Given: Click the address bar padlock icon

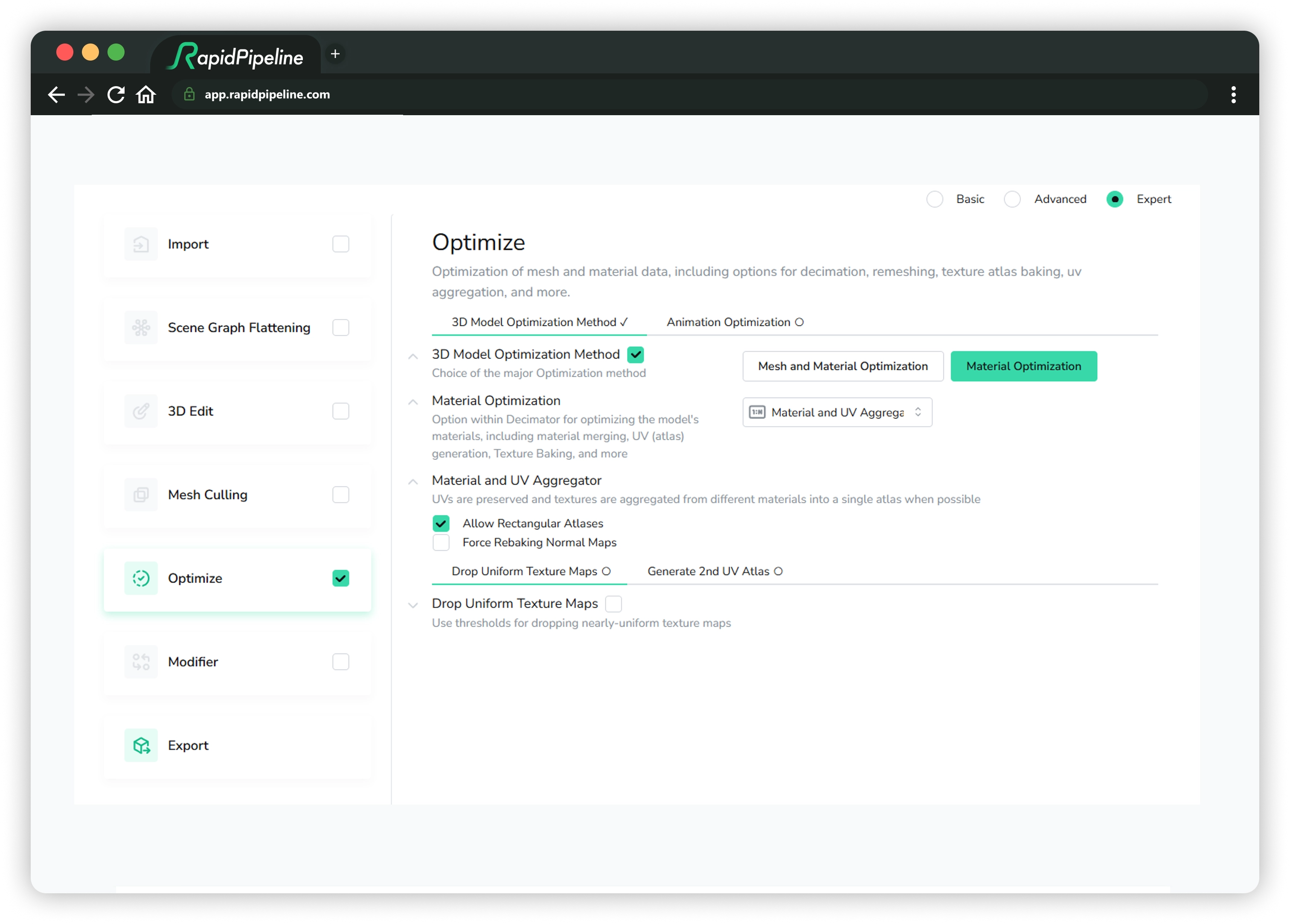Looking at the screenshot, I should 189,94.
